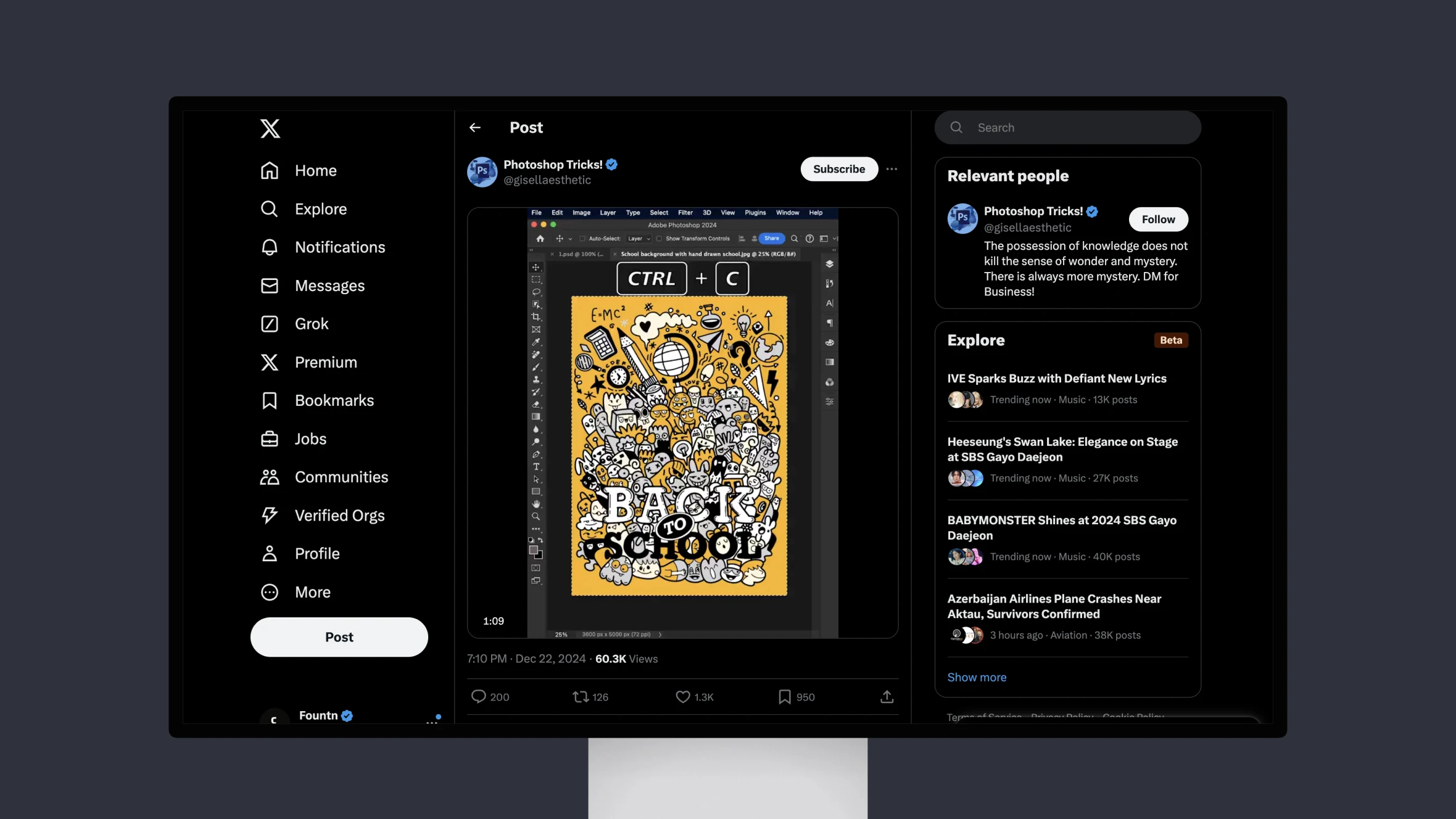Select the back arrow to return
1456x819 pixels.
pos(475,127)
